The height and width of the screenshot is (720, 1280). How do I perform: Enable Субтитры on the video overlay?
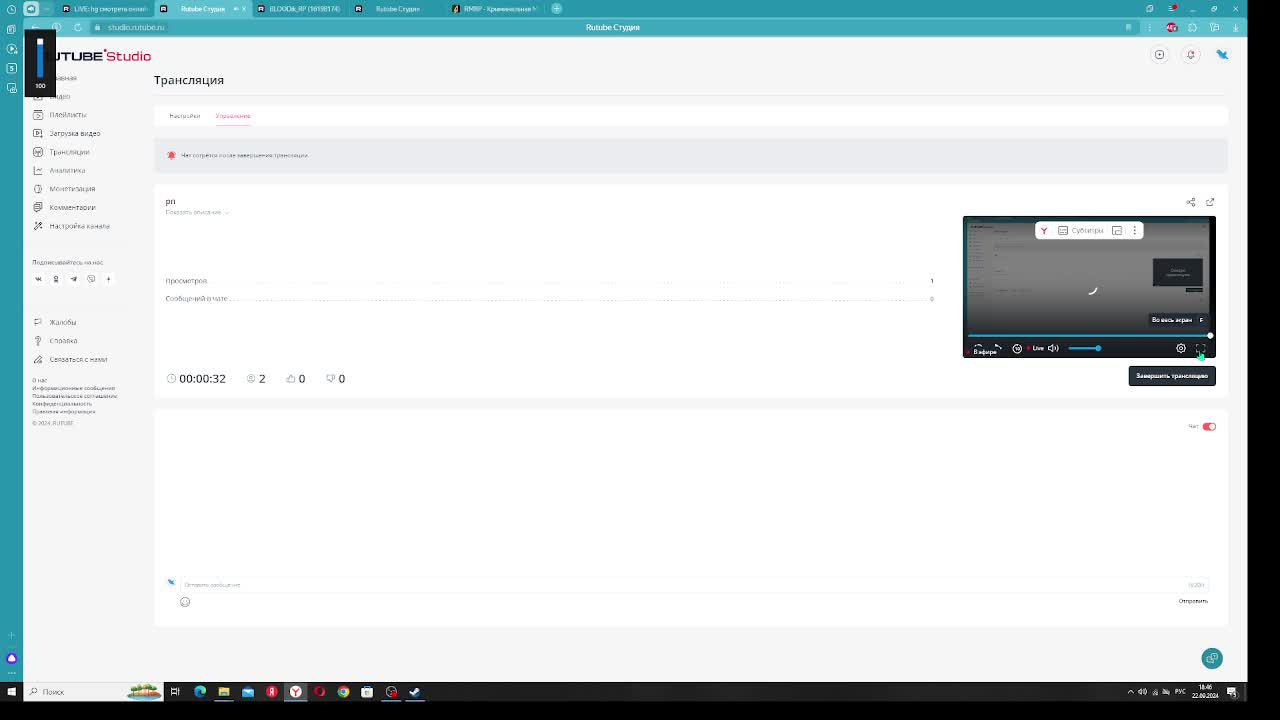pos(1081,231)
